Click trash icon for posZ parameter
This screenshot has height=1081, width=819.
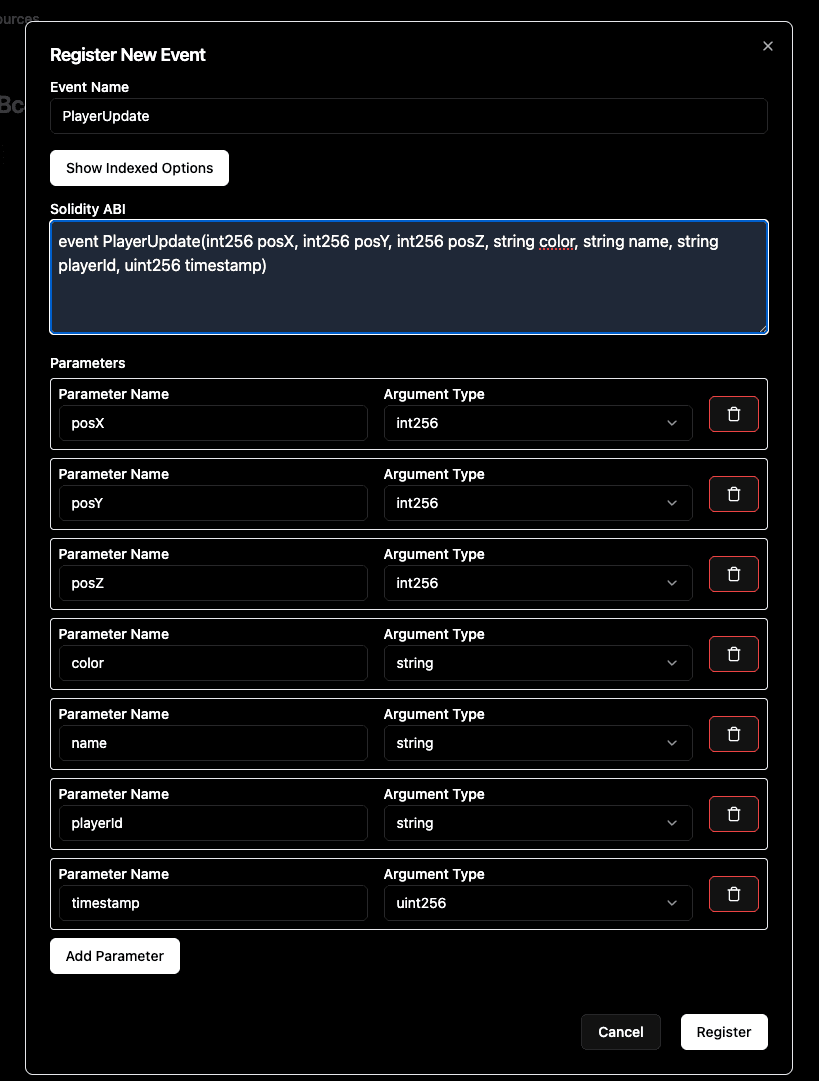coord(733,574)
